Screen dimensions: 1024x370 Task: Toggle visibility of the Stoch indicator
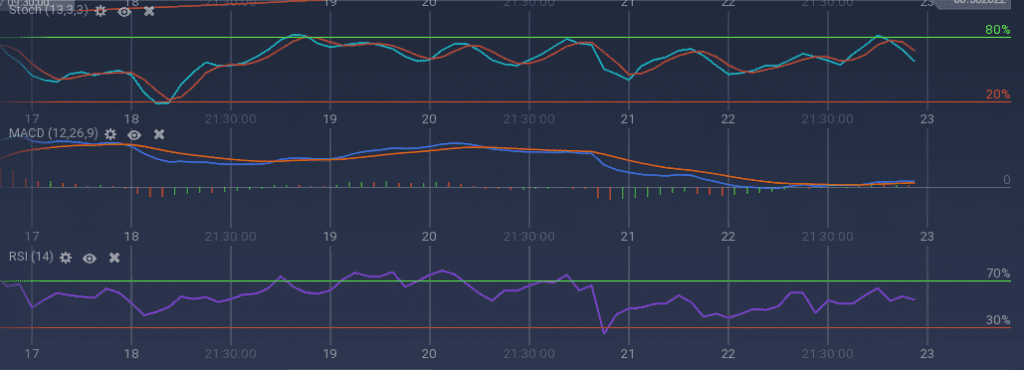point(124,11)
